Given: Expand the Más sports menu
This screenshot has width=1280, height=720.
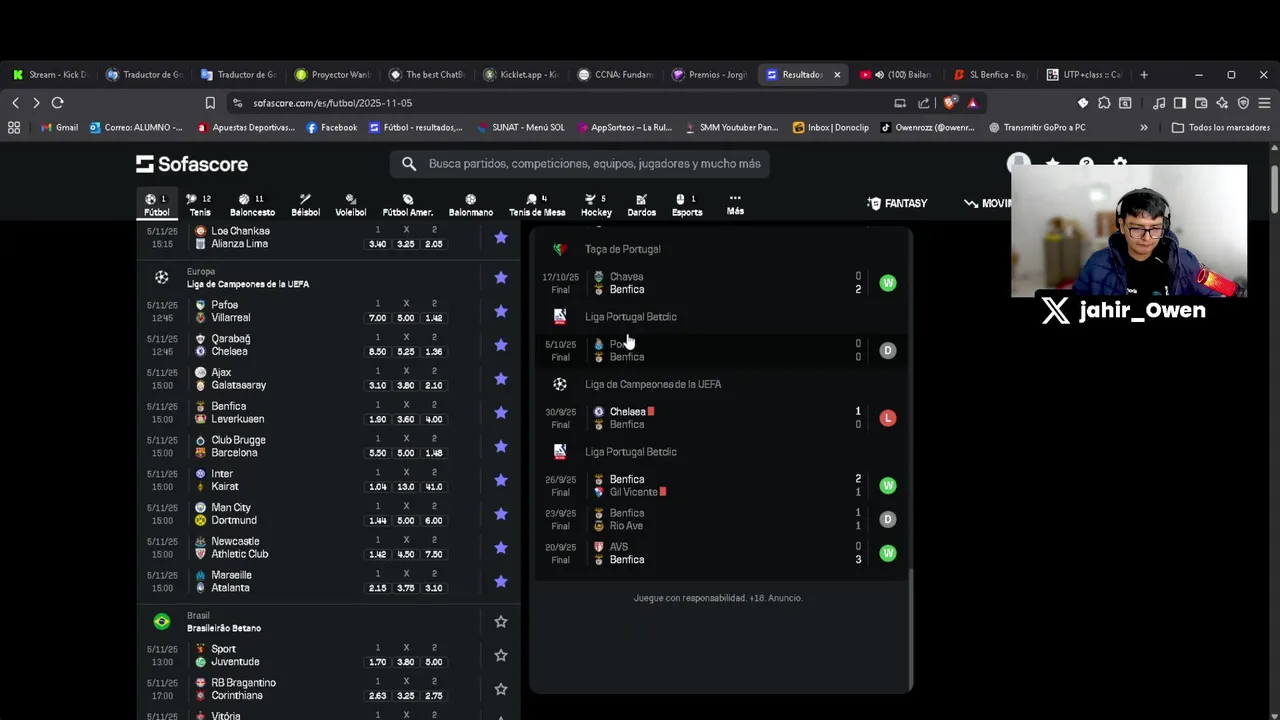Looking at the screenshot, I should coord(735,204).
